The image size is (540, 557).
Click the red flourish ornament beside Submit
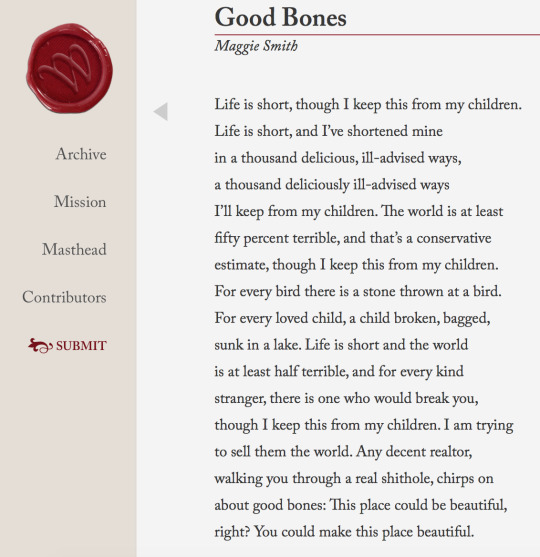click(x=40, y=346)
